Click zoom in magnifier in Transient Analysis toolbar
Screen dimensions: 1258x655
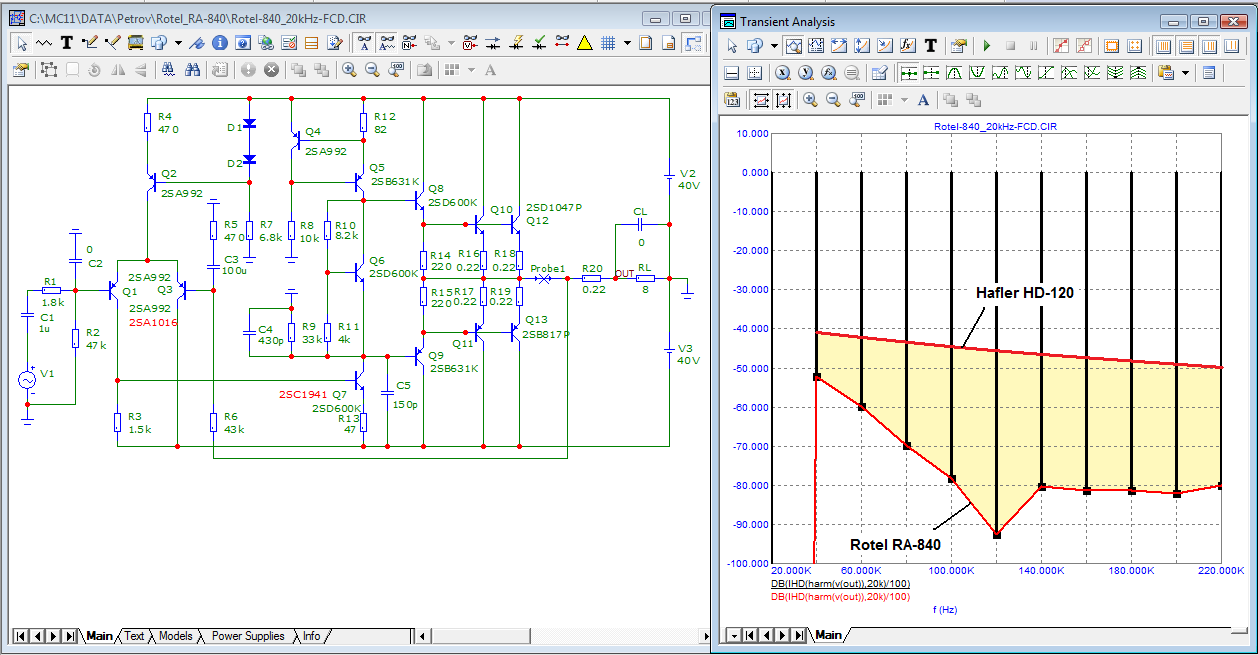(810, 100)
